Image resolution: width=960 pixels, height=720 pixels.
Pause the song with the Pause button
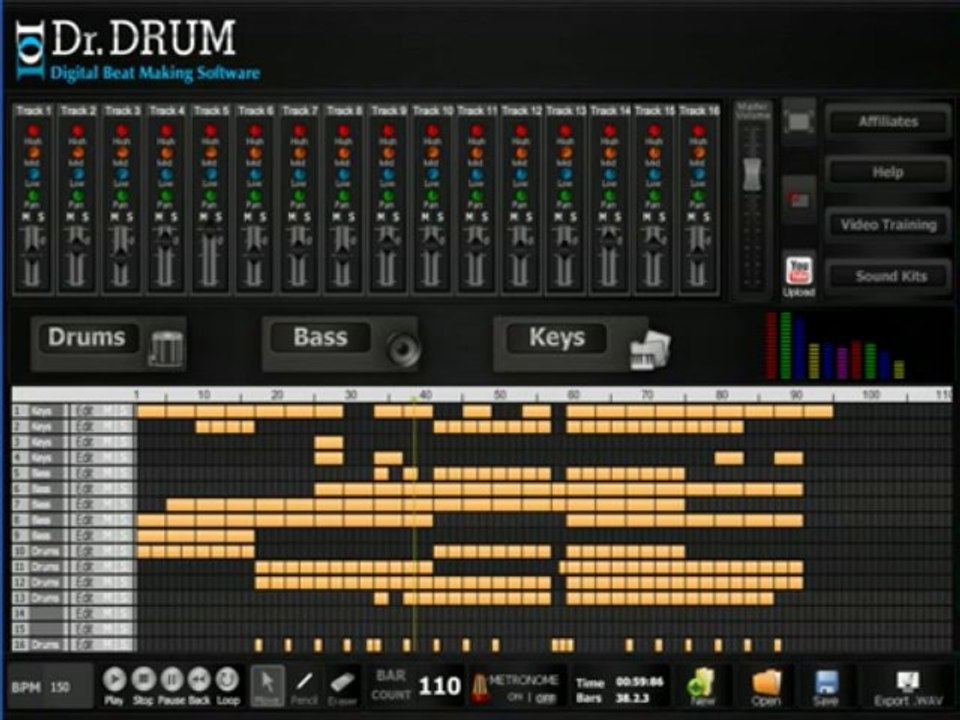tap(171, 680)
